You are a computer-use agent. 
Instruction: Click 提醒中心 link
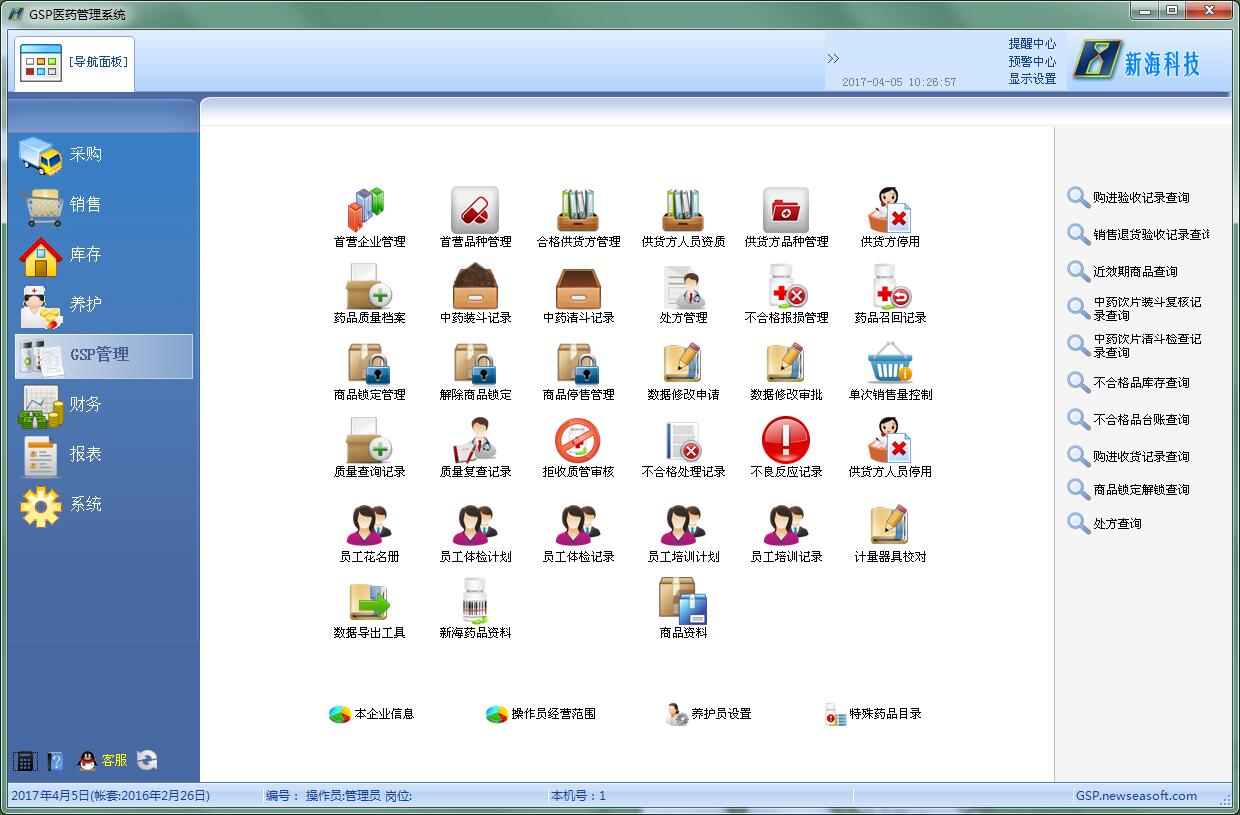(x=1032, y=44)
